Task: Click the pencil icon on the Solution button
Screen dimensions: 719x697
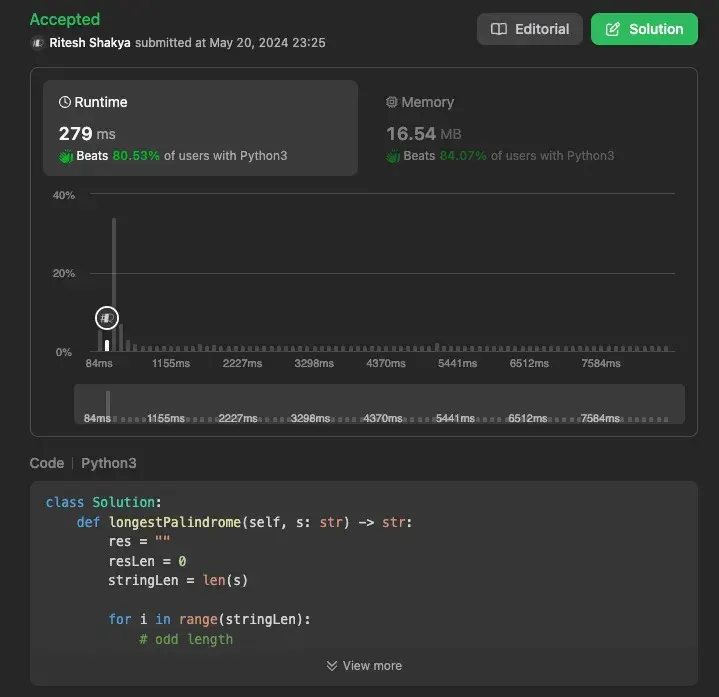Action: point(613,29)
